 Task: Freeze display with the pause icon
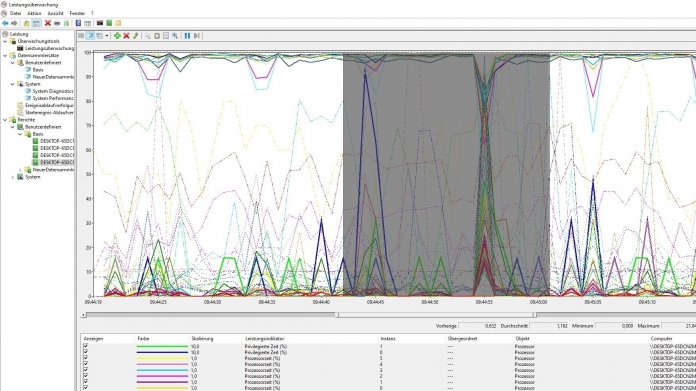[187, 36]
